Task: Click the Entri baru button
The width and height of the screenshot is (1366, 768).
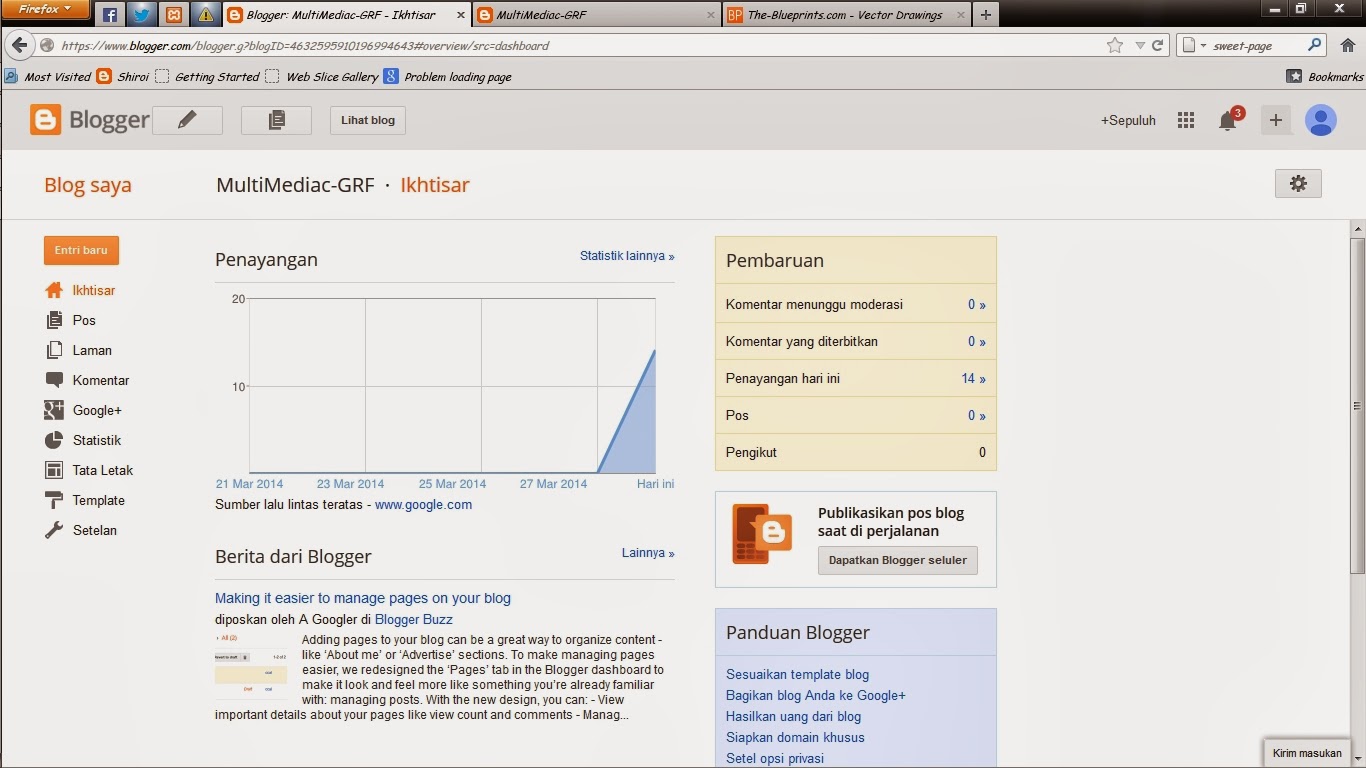Action: [x=81, y=250]
